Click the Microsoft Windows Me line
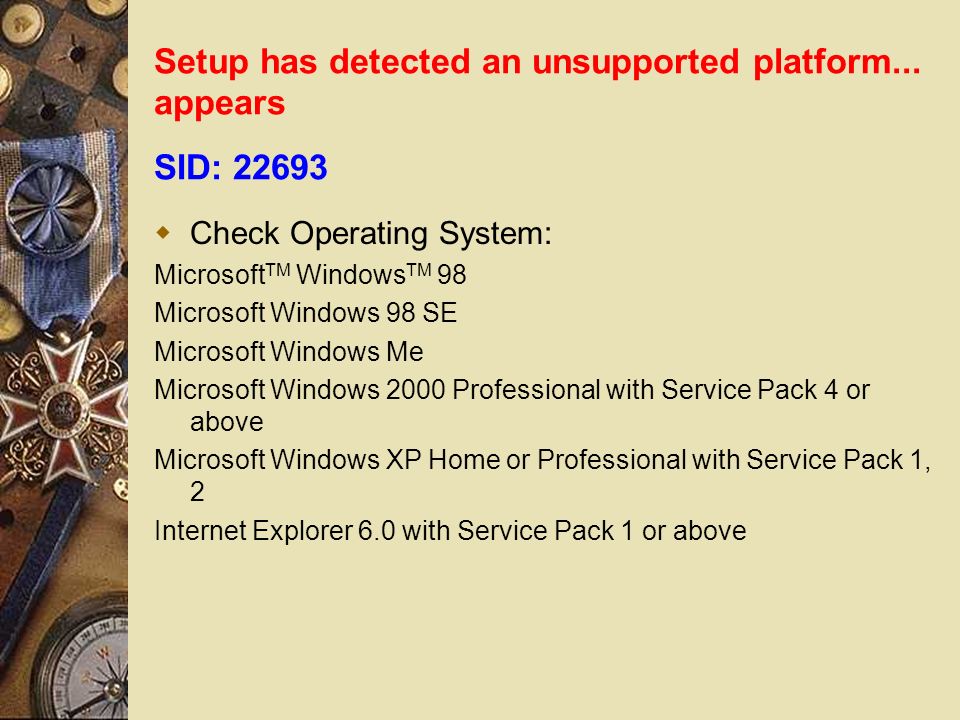This screenshot has height=720, width=960. (x=288, y=351)
